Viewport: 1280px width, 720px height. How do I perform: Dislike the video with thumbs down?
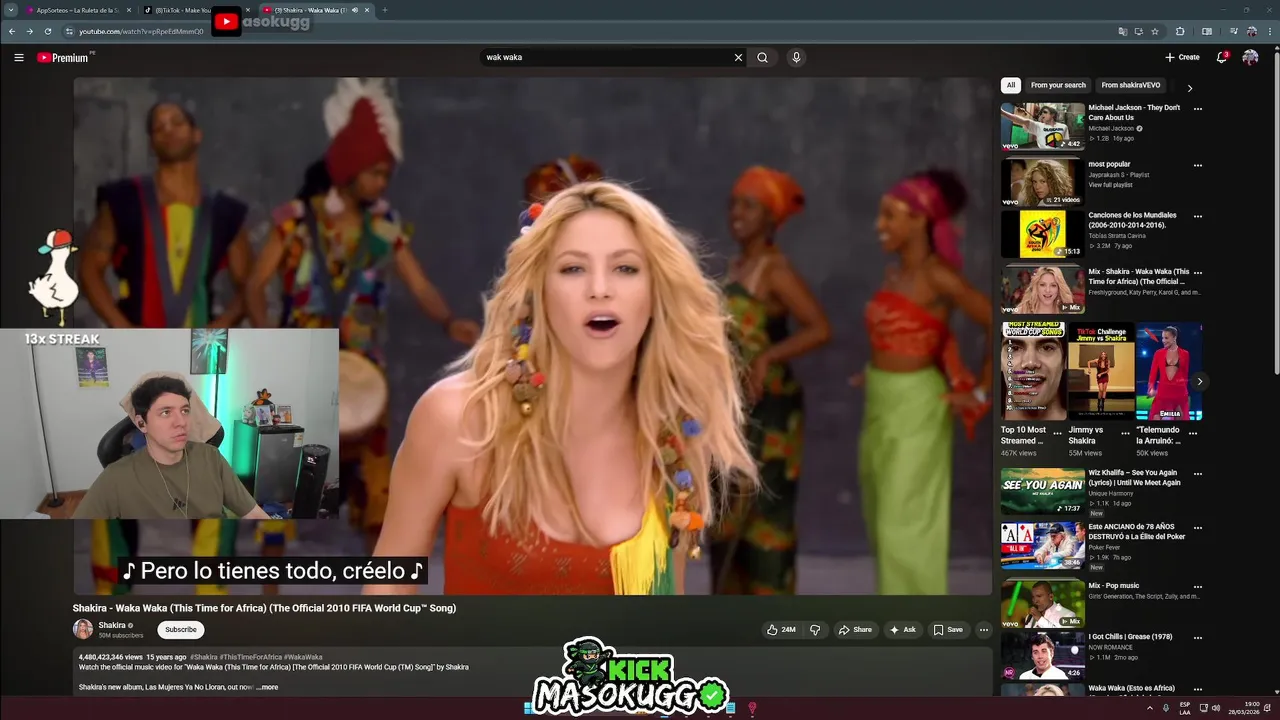click(x=815, y=630)
